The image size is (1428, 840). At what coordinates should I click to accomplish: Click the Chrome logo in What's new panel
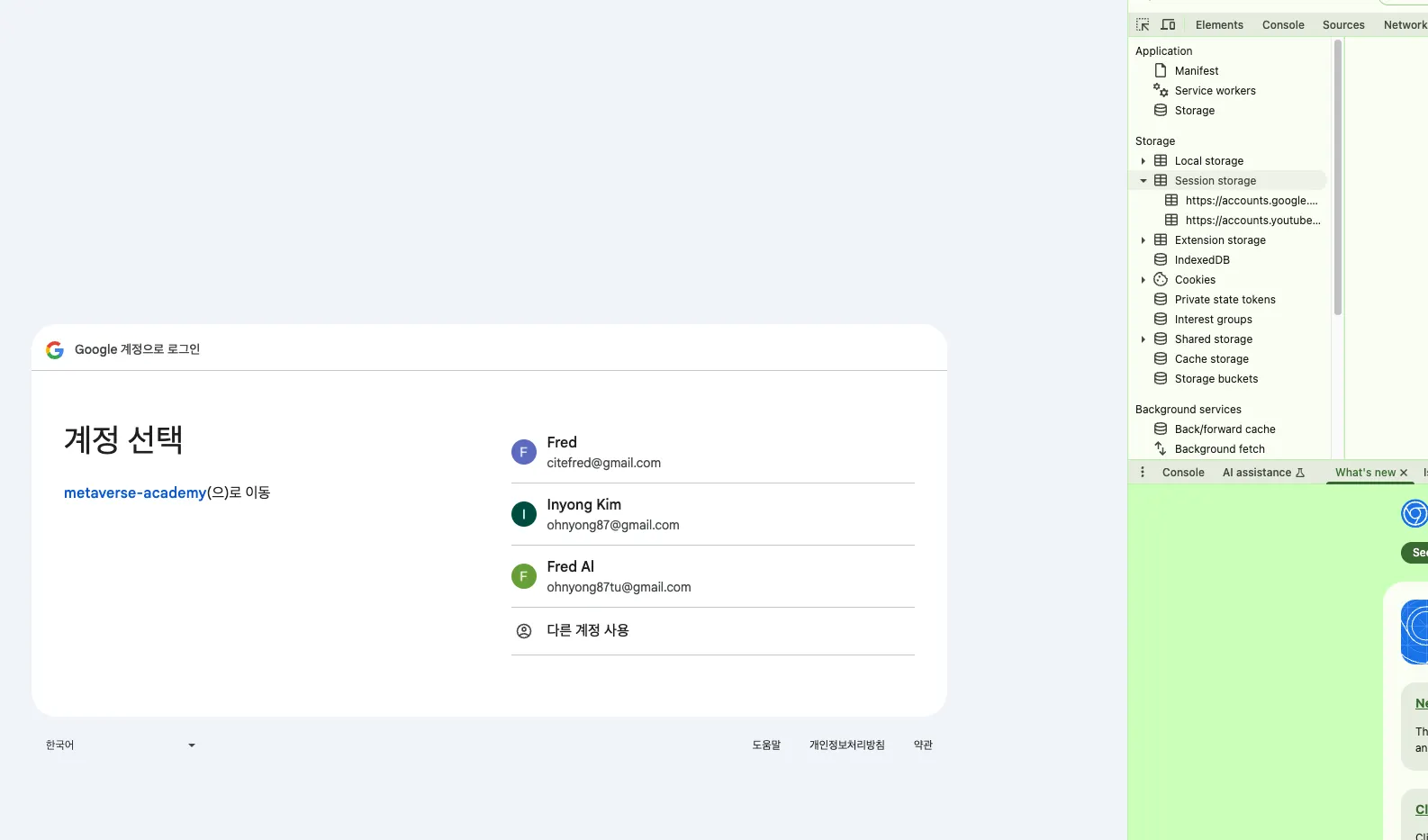(1414, 513)
